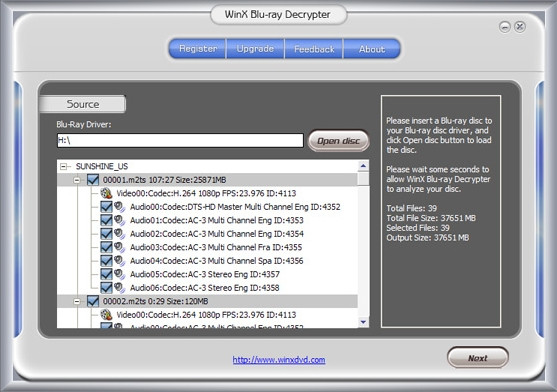Select the 00002.m2ts 0:29 Size:120MB row
This screenshot has height=392, width=557.
156,301
